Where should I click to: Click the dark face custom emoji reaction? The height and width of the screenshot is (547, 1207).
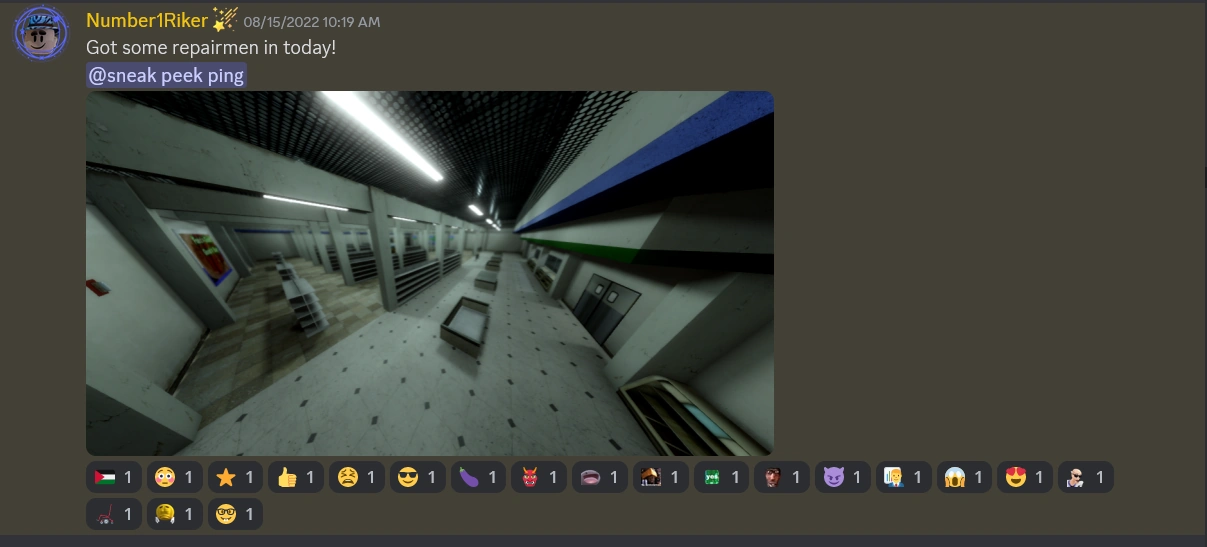click(x=782, y=478)
